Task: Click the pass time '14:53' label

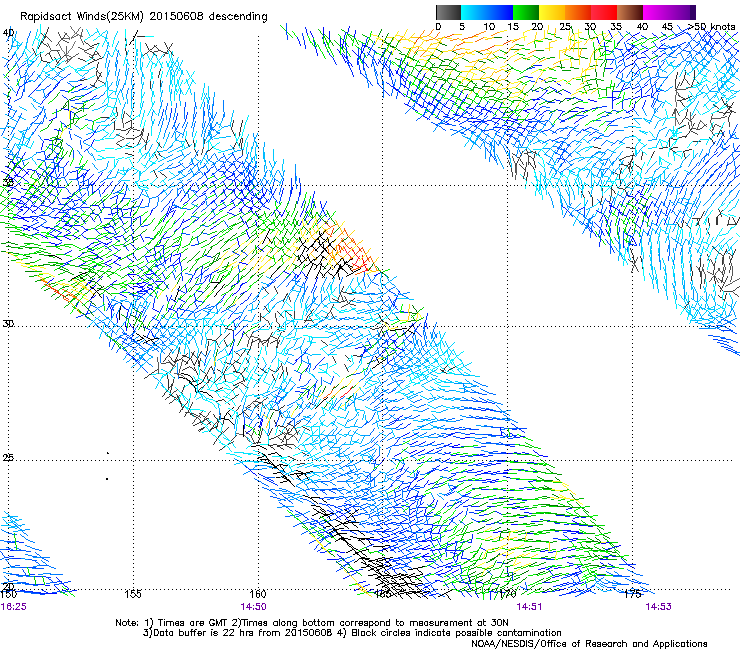Action: coord(658,607)
